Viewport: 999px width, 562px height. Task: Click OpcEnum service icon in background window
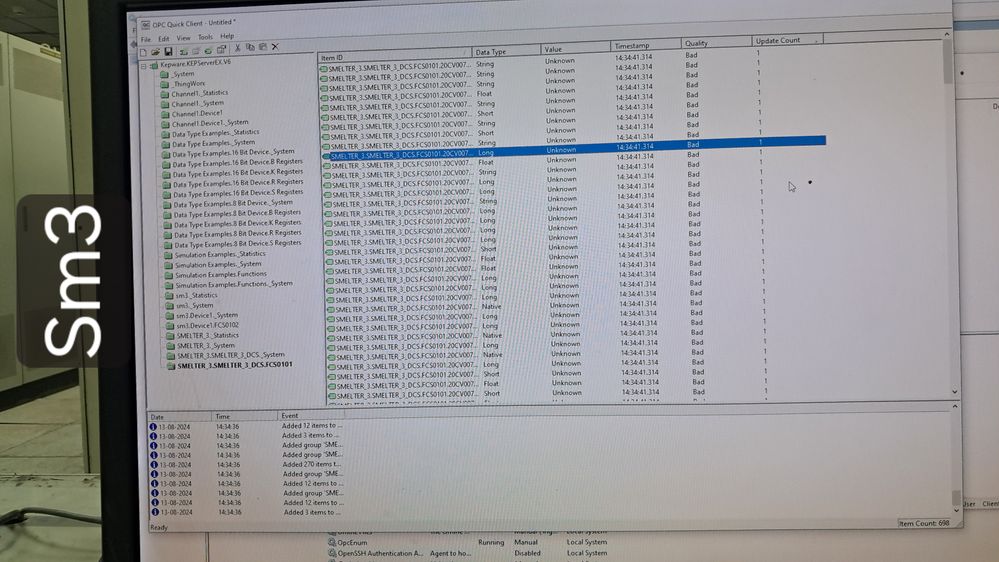click(332, 542)
